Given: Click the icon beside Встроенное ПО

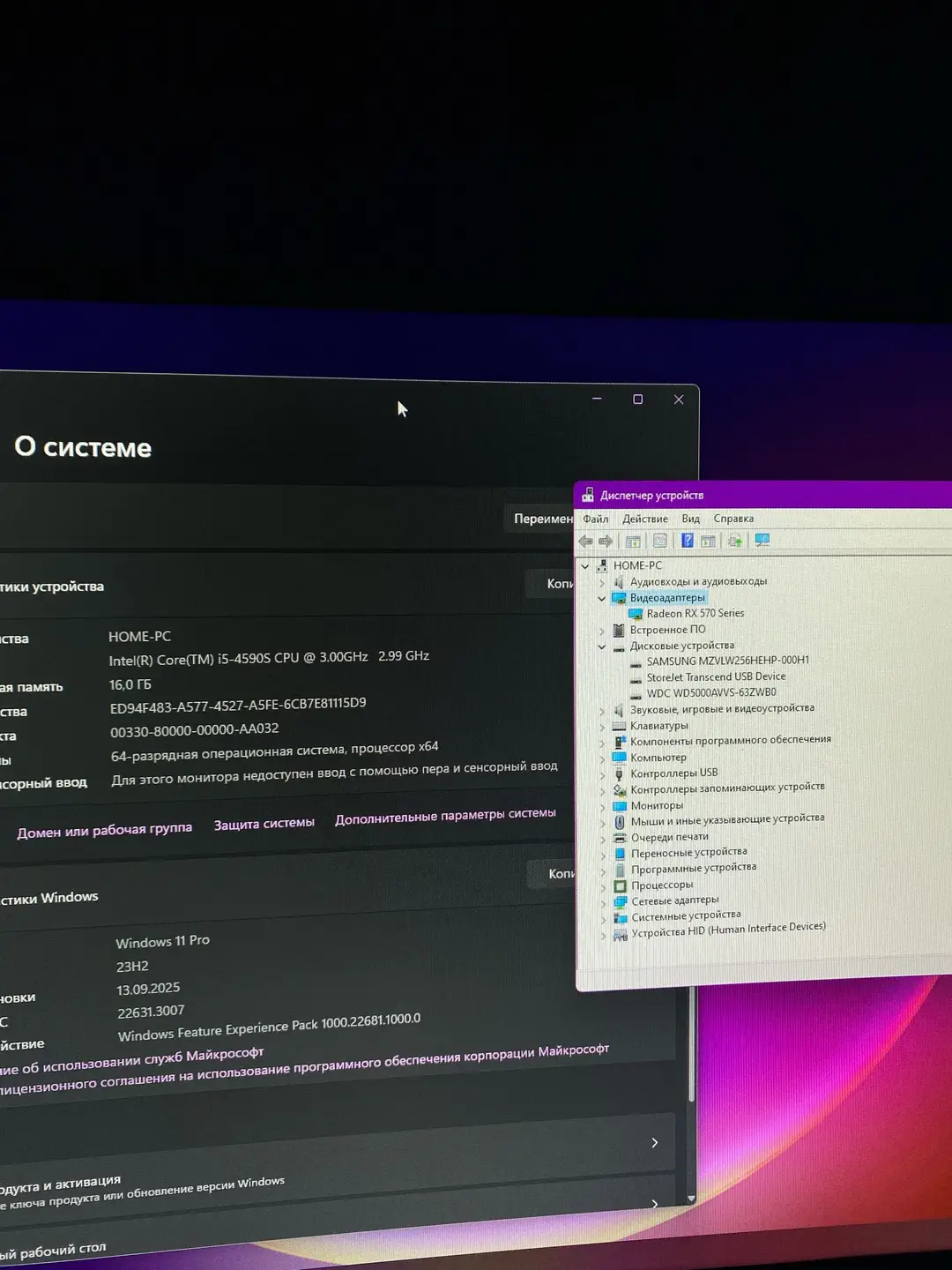Looking at the screenshot, I should point(619,630).
